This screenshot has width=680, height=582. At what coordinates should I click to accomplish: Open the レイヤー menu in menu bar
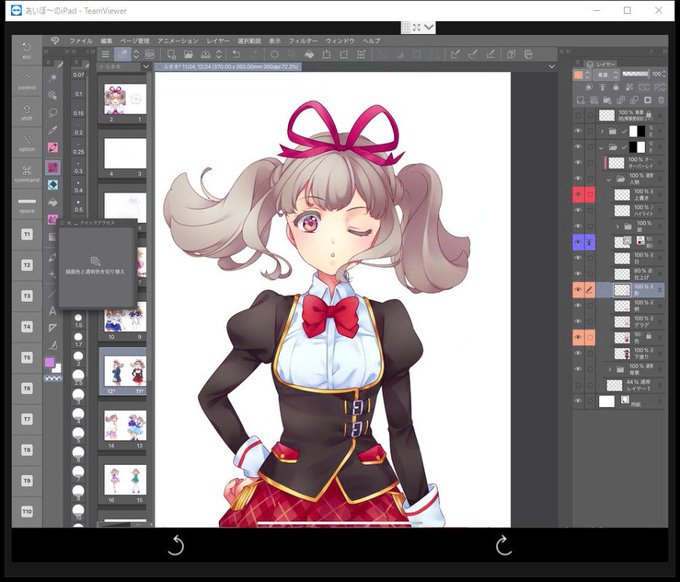point(218,41)
